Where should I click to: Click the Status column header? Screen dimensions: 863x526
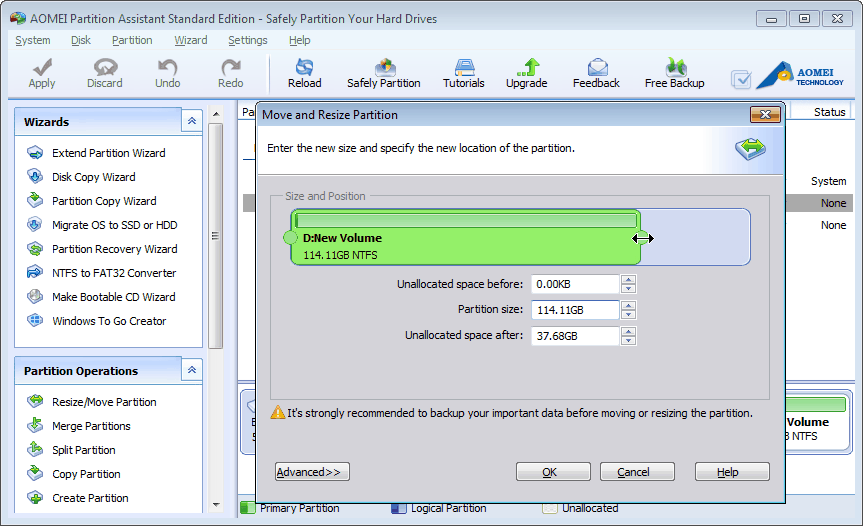click(829, 112)
